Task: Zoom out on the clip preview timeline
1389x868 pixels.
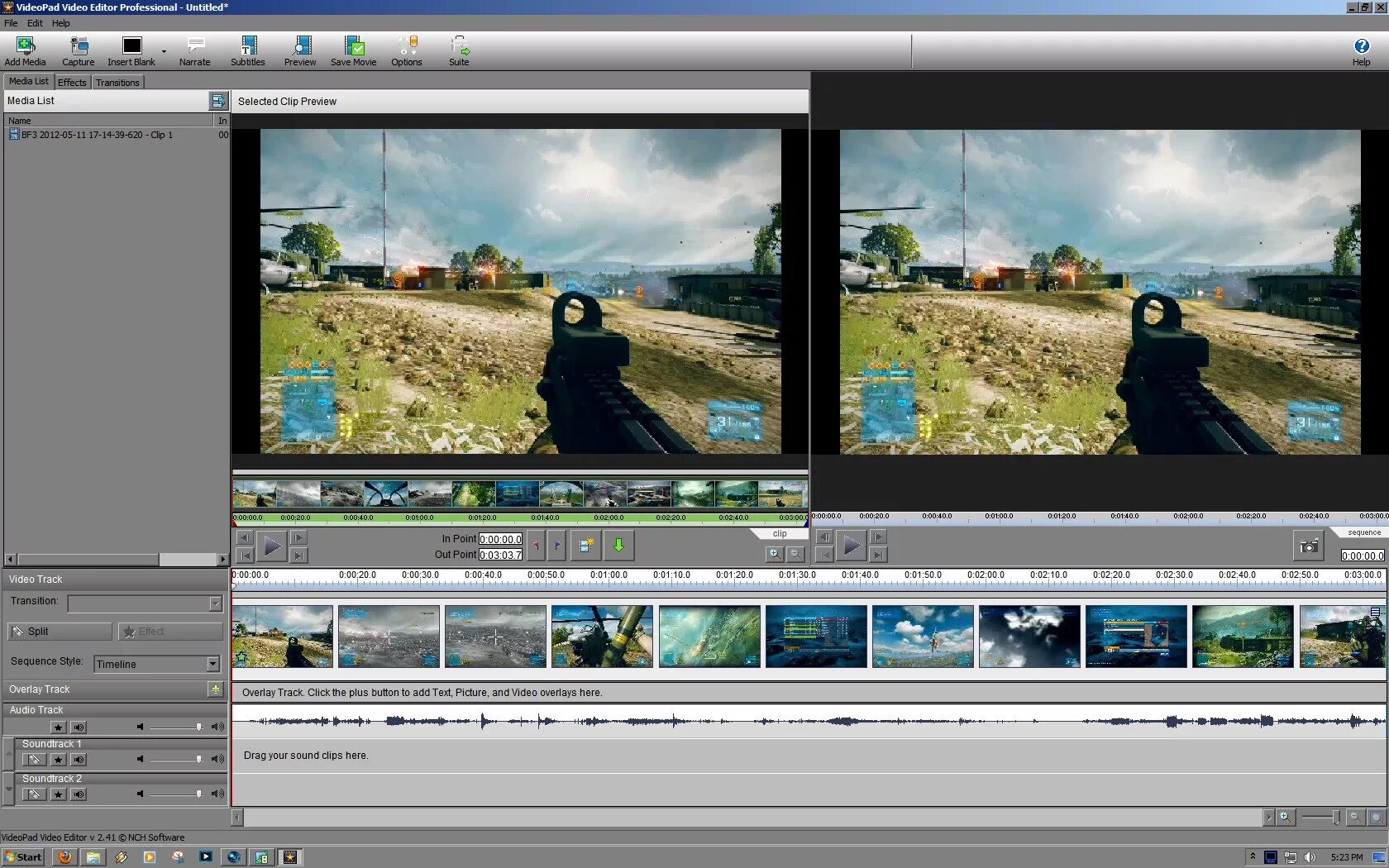Action: coord(795,554)
